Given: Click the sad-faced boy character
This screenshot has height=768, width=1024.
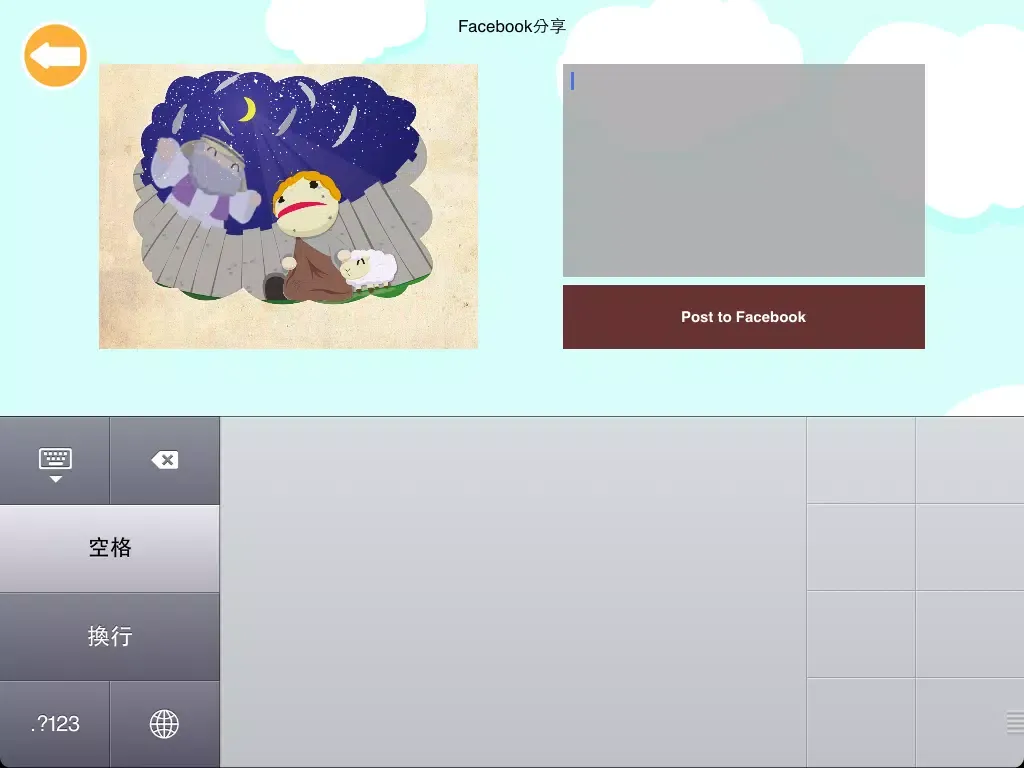Looking at the screenshot, I should click(x=302, y=204).
